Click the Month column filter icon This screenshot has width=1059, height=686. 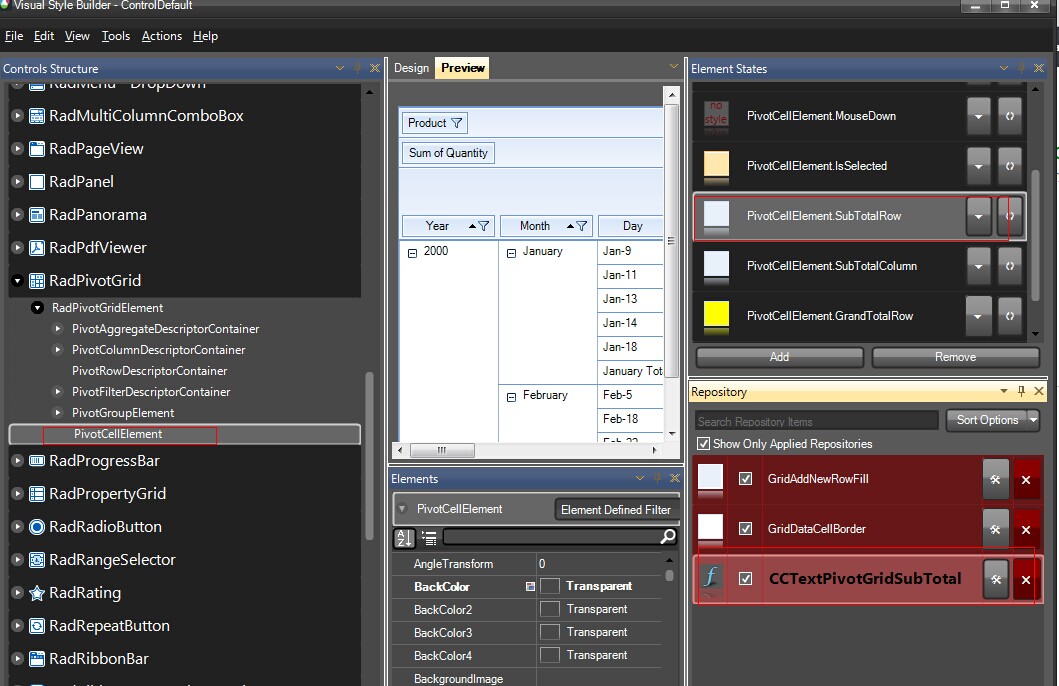(x=582, y=226)
